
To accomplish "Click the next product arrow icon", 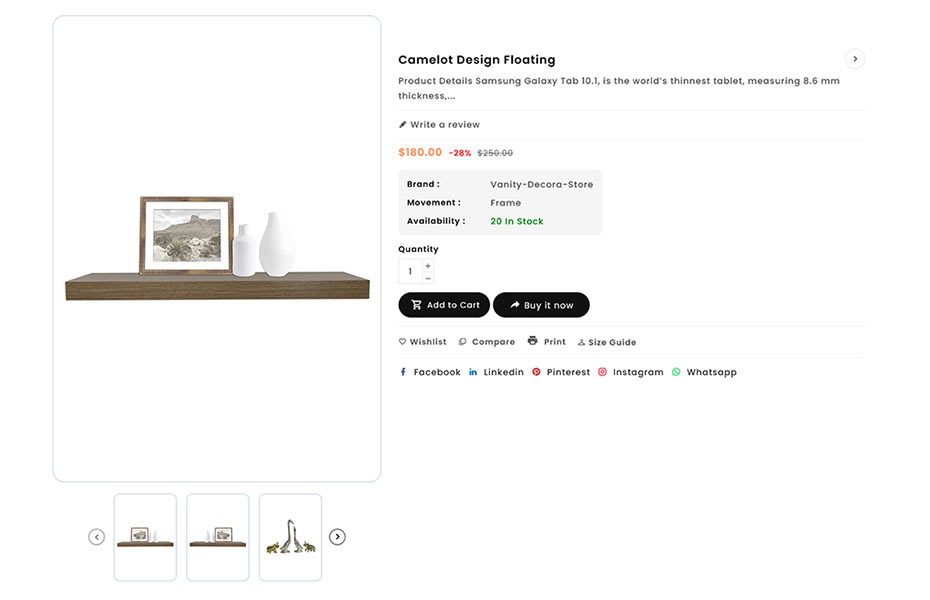I will (x=854, y=59).
